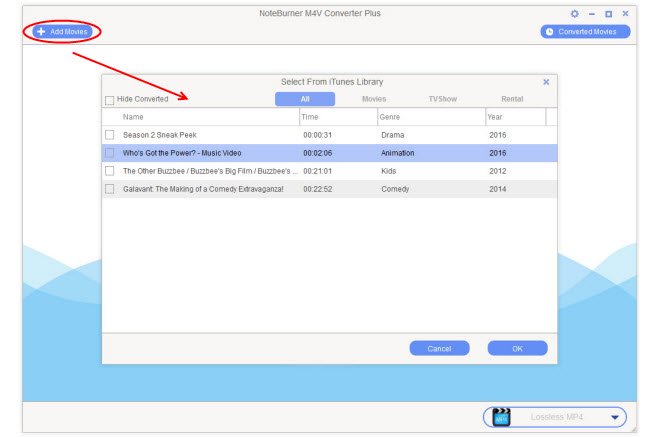The image size is (660, 437).
Task: Click the Lossless MP4 format label
Action: point(557,417)
